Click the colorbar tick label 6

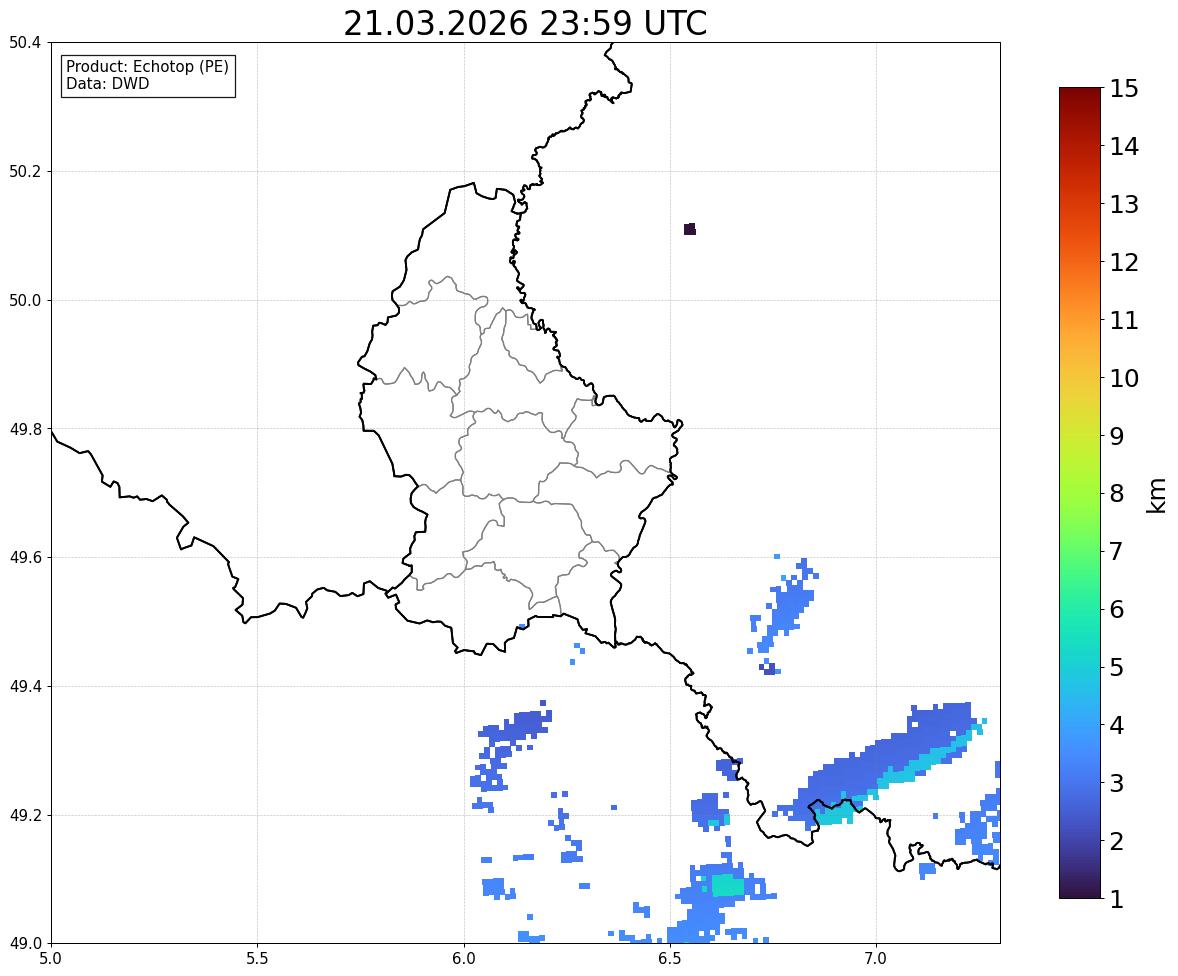pyautogui.click(x=1117, y=609)
